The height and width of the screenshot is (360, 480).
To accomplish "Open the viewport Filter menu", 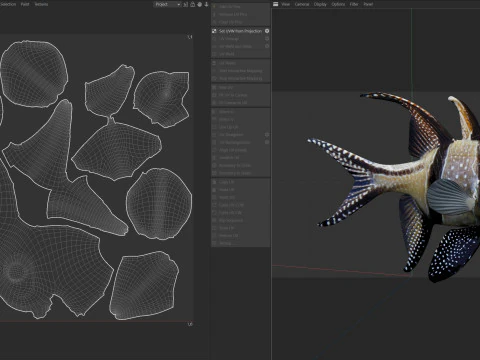I will coord(354,4).
